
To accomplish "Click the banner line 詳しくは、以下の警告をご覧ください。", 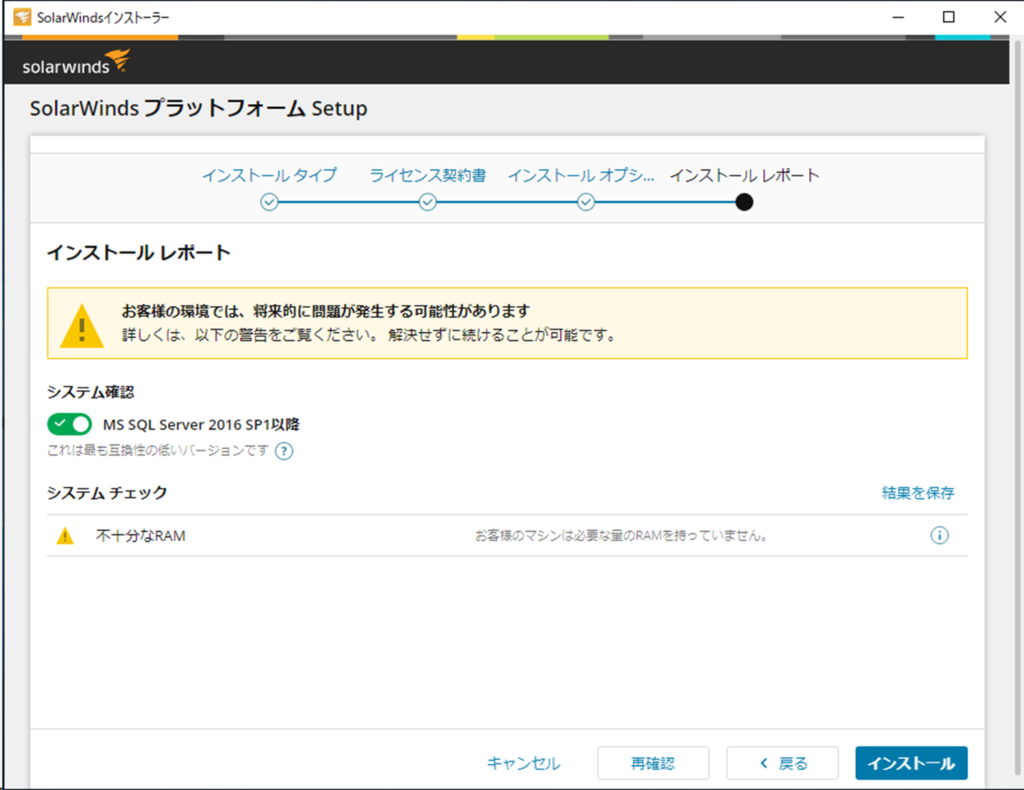I will 250,336.
